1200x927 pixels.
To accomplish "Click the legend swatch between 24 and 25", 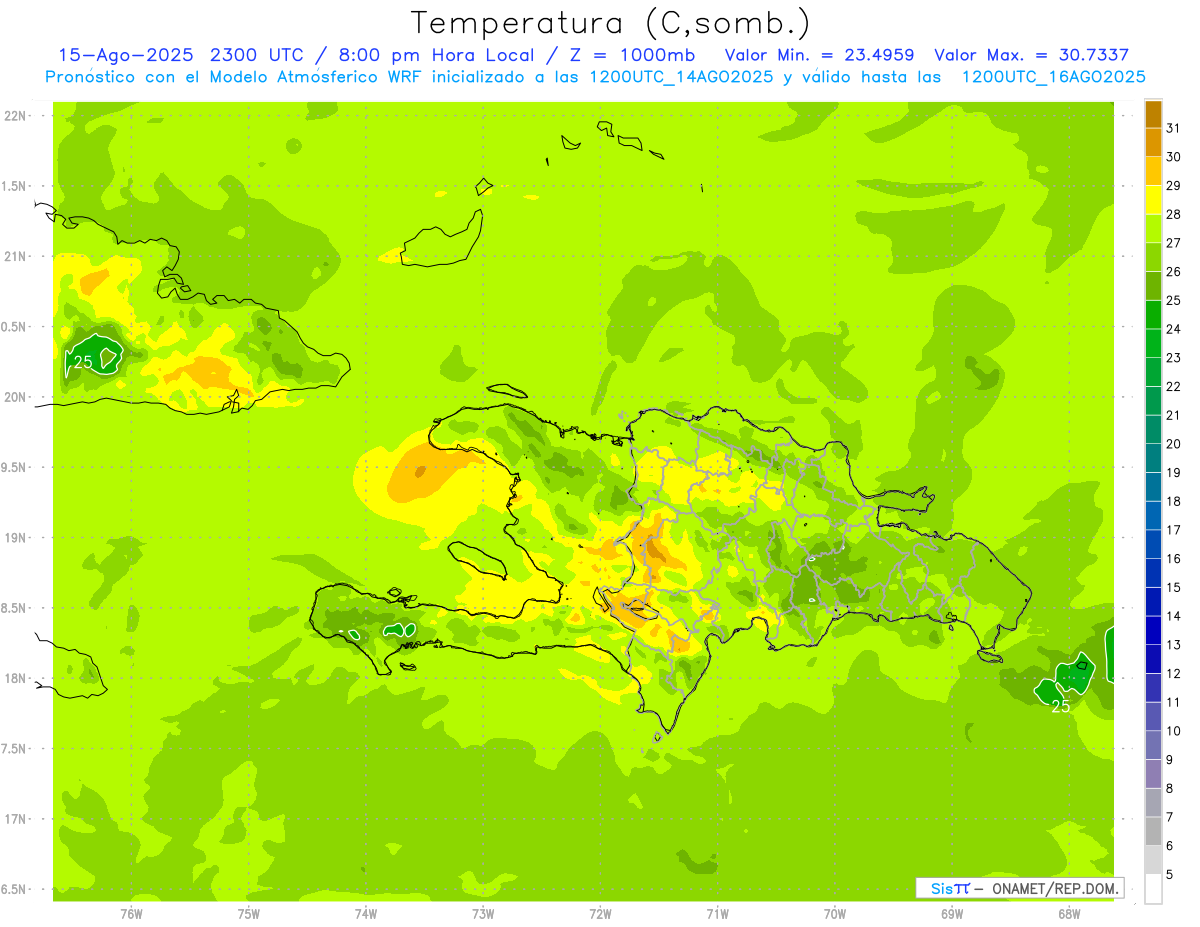I will pos(1153,315).
